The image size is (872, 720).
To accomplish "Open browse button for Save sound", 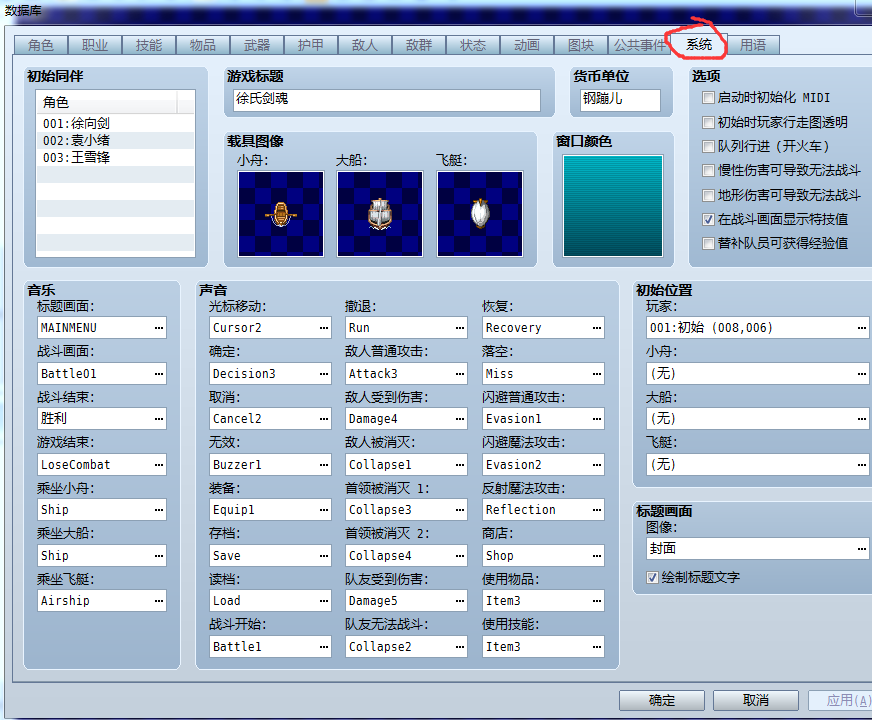I will 324,555.
